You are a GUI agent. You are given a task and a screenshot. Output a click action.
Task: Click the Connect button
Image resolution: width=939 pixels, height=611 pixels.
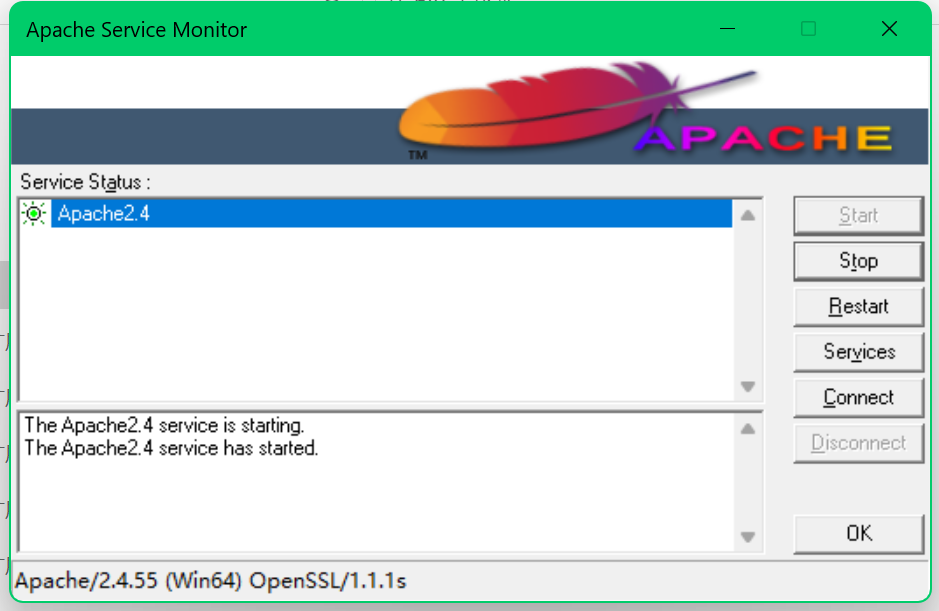point(858,398)
